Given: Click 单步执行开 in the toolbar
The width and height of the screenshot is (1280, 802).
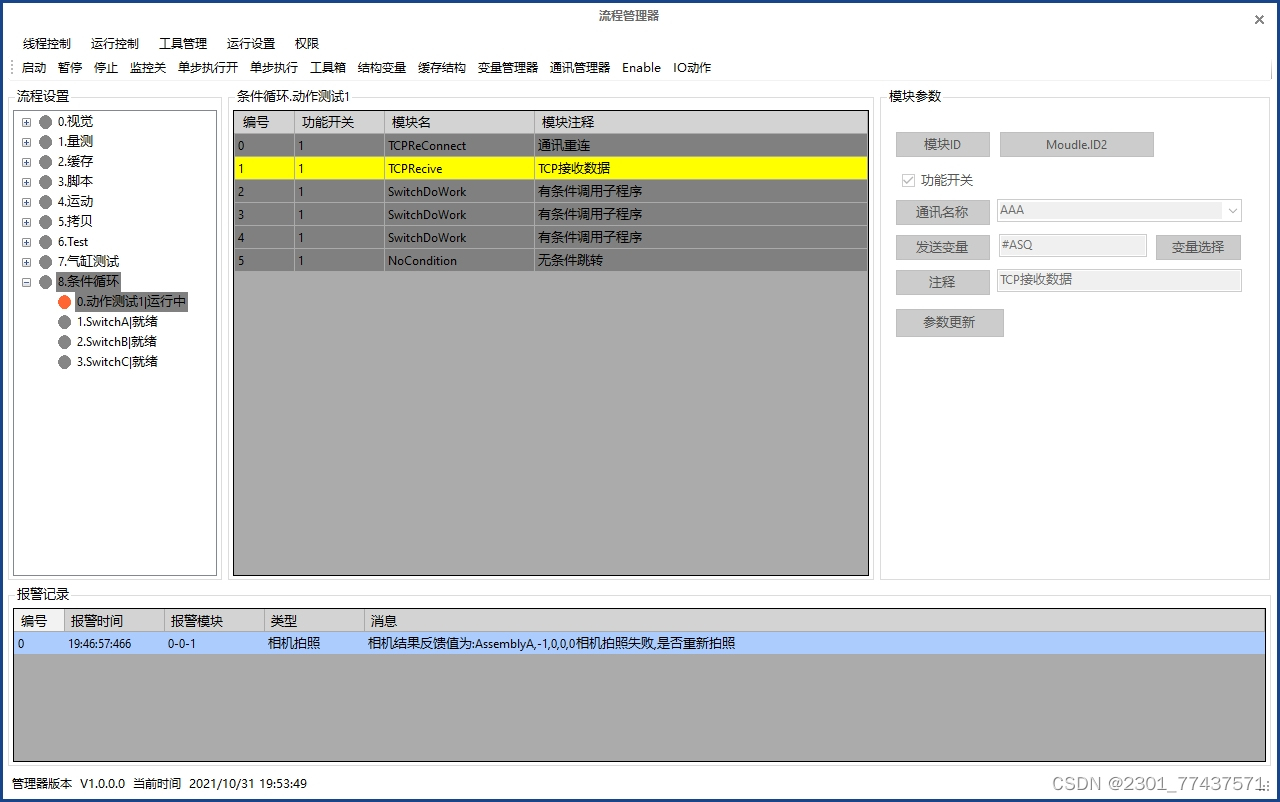Looking at the screenshot, I should [208, 68].
